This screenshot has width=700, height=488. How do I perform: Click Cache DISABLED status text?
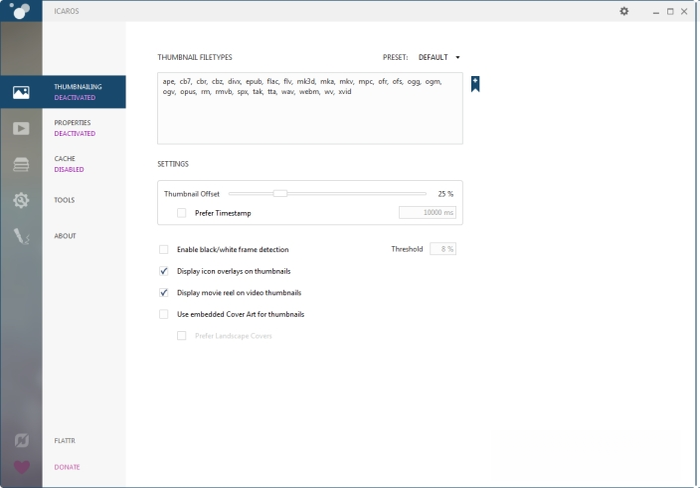pyautogui.click(x=69, y=170)
